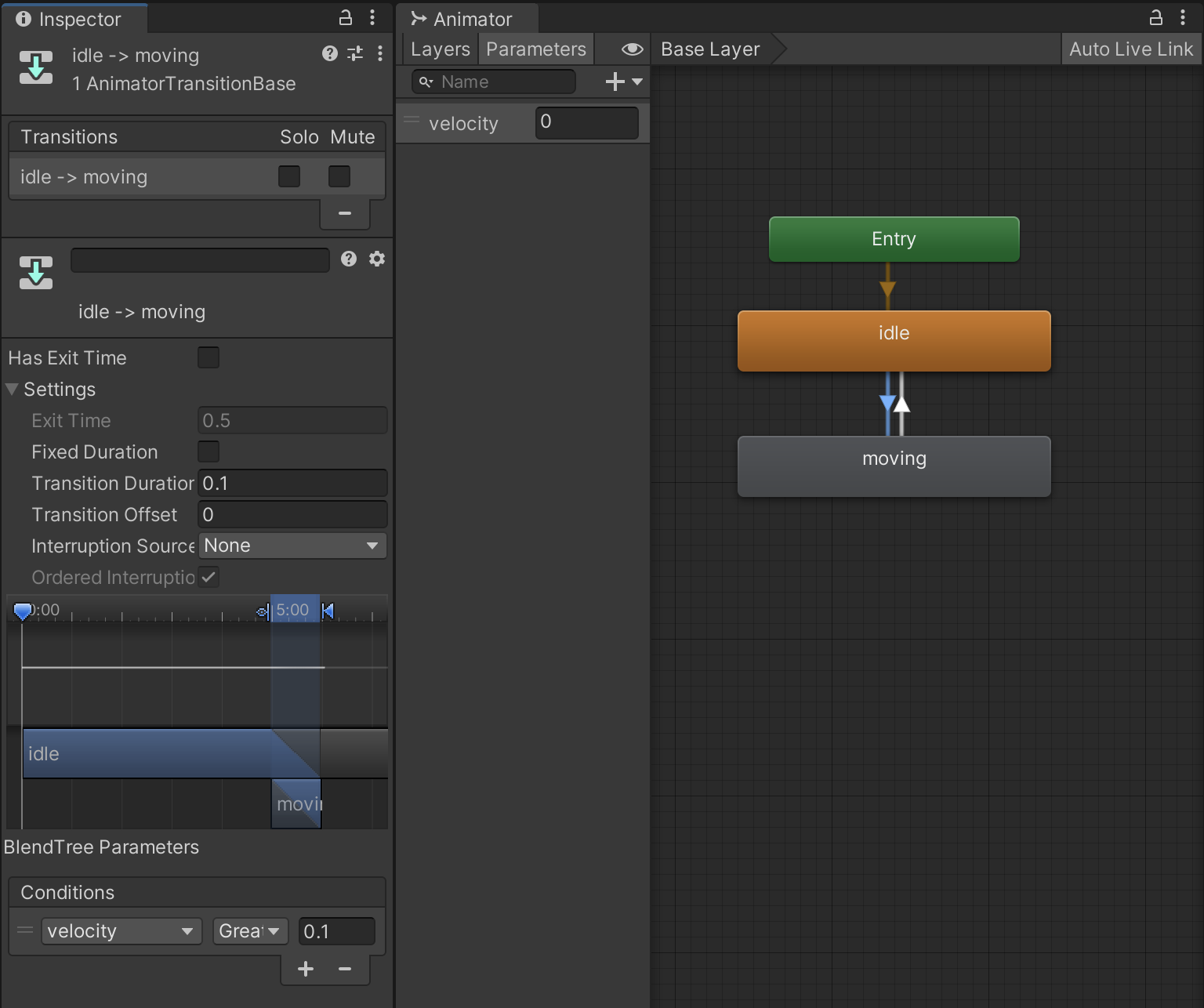Open the presets slider icon in Inspector header
Screen dimensions: 1204x1008
[x=355, y=53]
